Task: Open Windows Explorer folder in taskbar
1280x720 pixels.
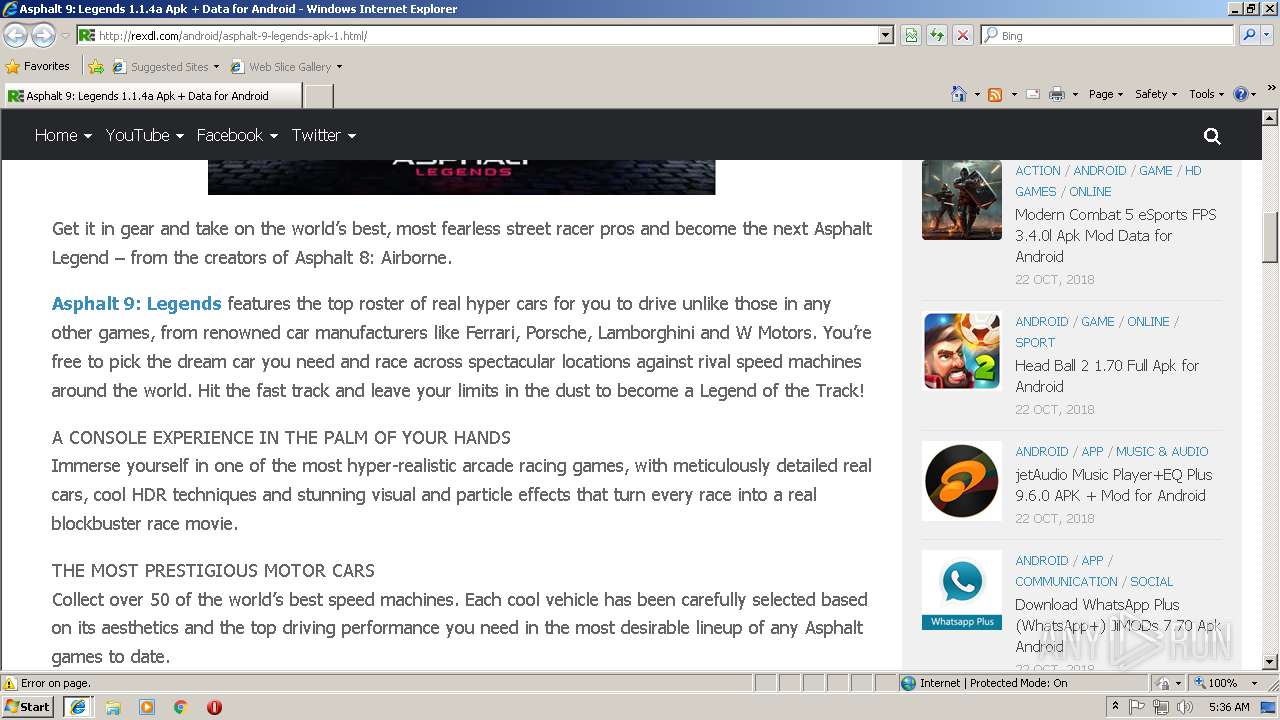Action: pyautogui.click(x=113, y=707)
